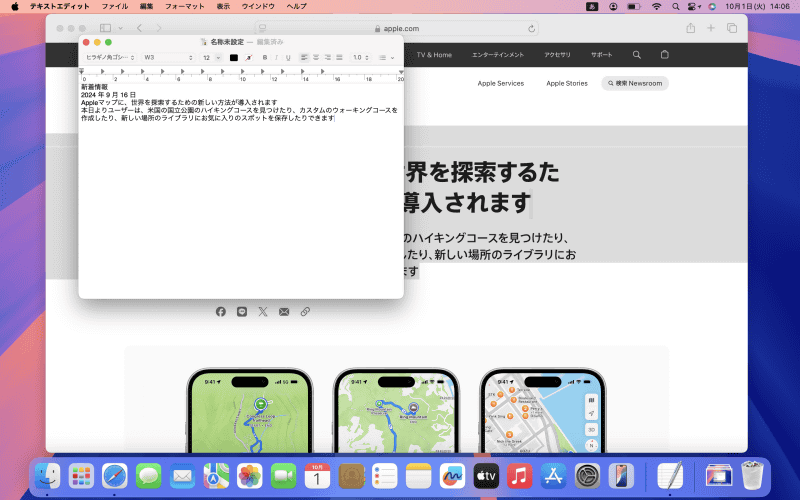Open the W3 font weight dropdown

tap(168, 58)
